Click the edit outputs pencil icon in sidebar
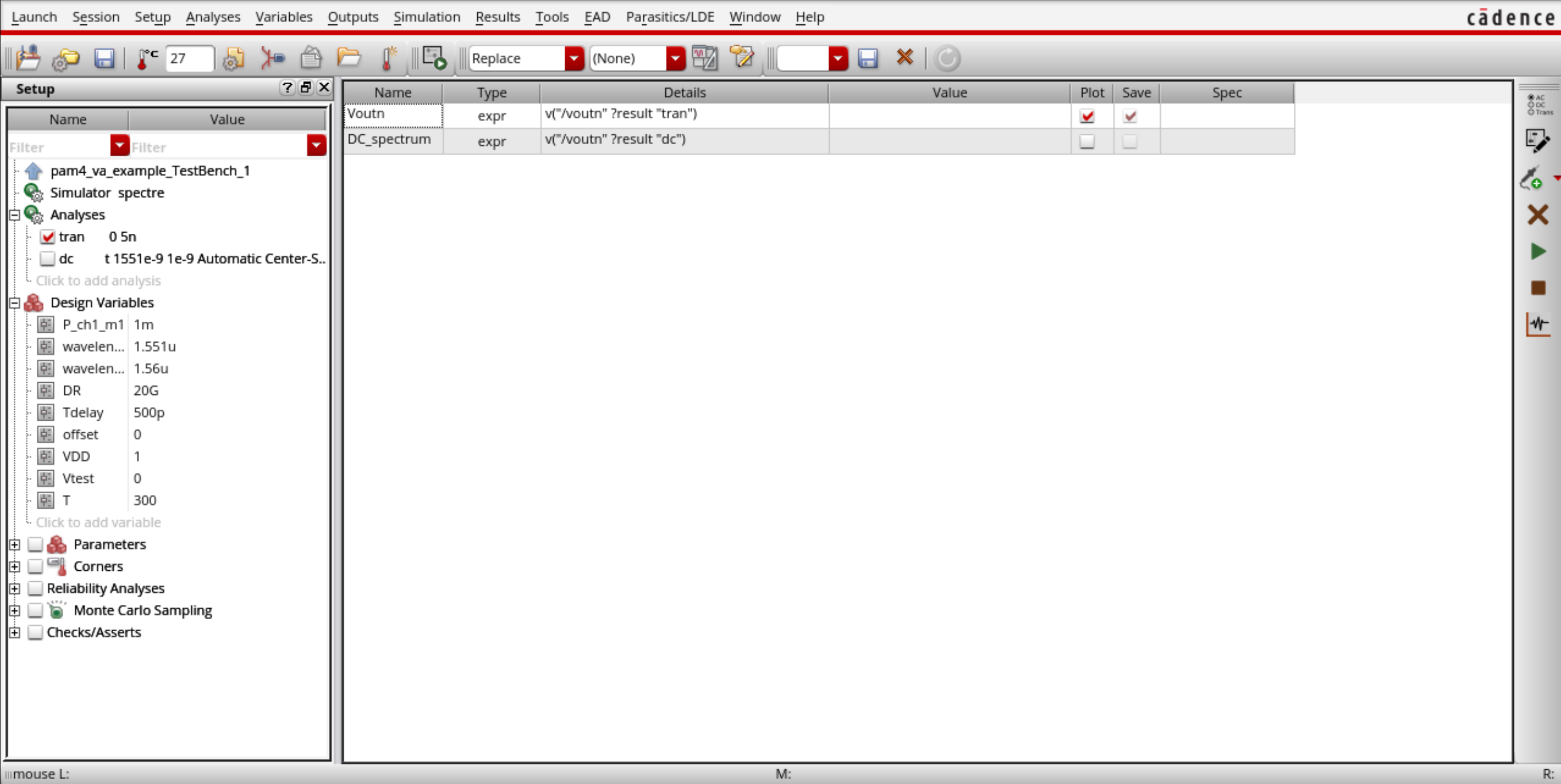The width and height of the screenshot is (1561, 784). click(1537, 141)
